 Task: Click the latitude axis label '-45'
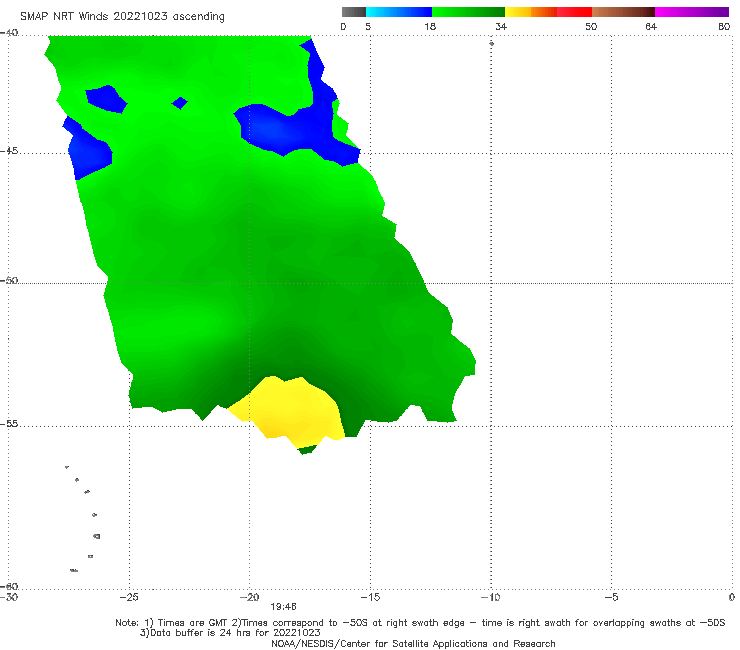pos(9,151)
